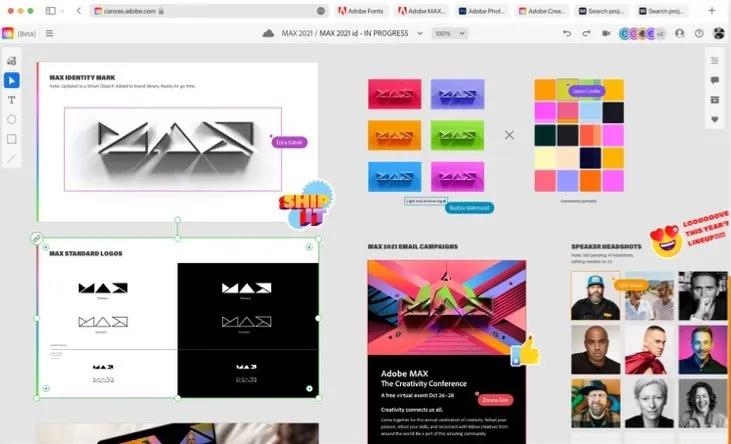Select the Line tool
The width and height of the screenshot is (731, 444).
coord(12,159)
